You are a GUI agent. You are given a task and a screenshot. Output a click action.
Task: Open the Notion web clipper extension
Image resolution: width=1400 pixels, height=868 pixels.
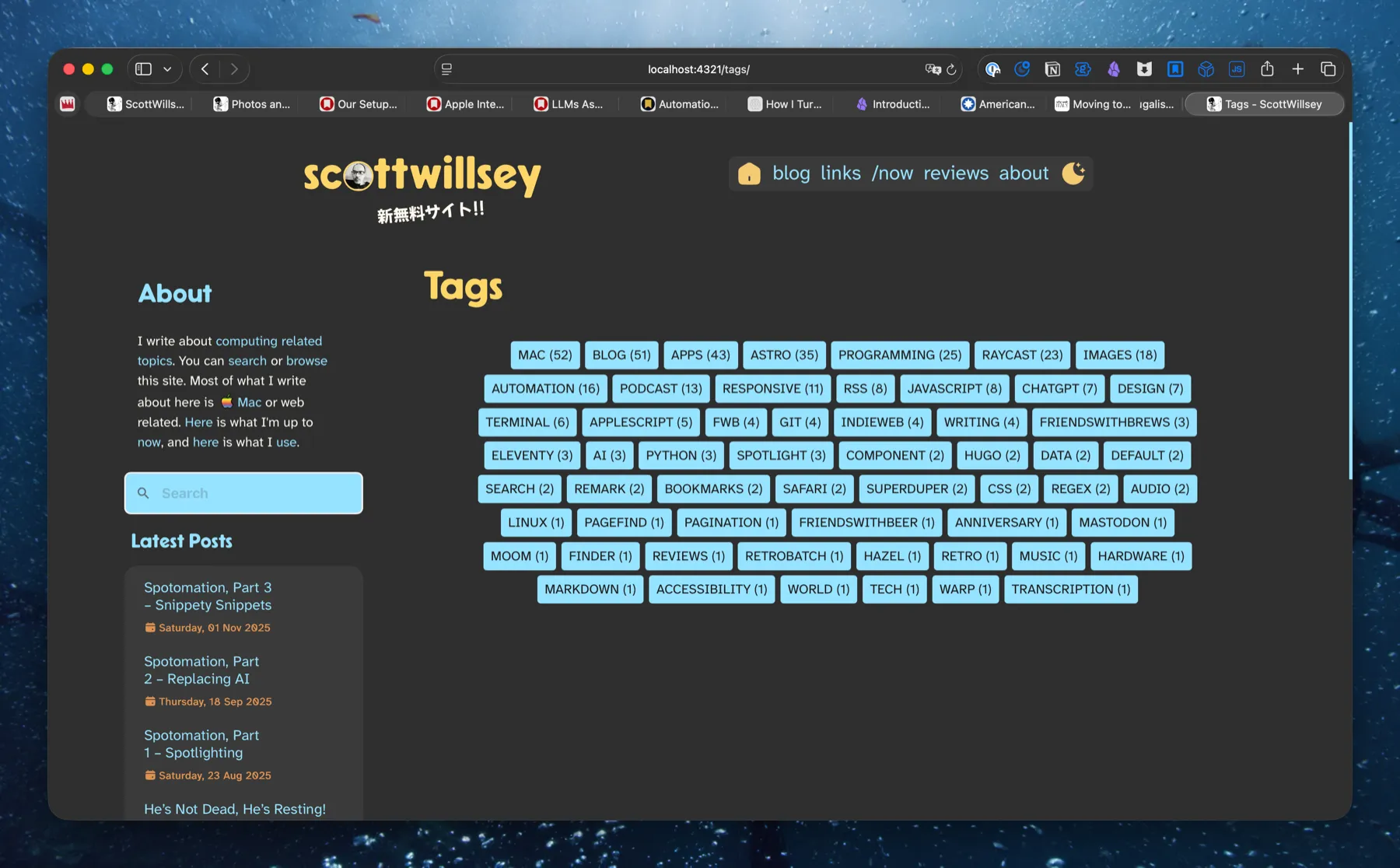click(1052, 69)
